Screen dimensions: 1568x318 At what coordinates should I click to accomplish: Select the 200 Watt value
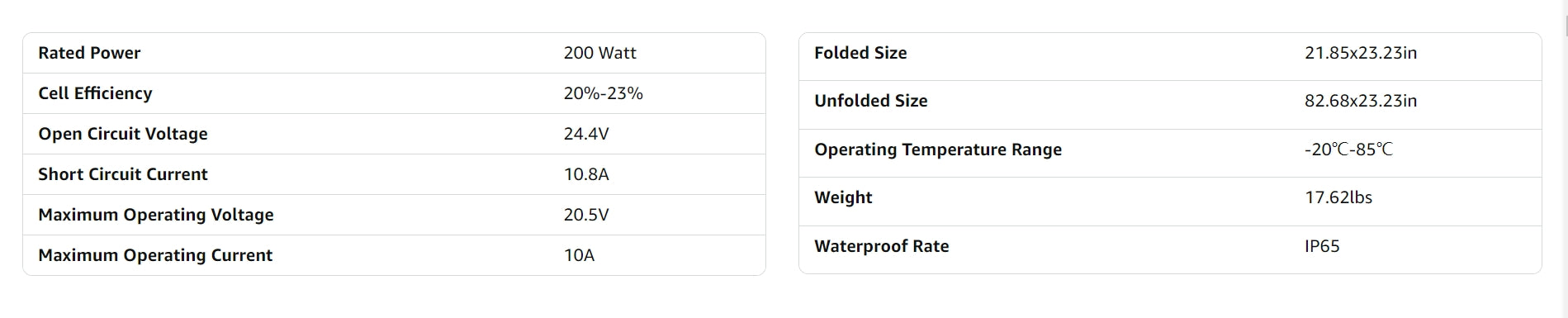[x=599, y=53]
